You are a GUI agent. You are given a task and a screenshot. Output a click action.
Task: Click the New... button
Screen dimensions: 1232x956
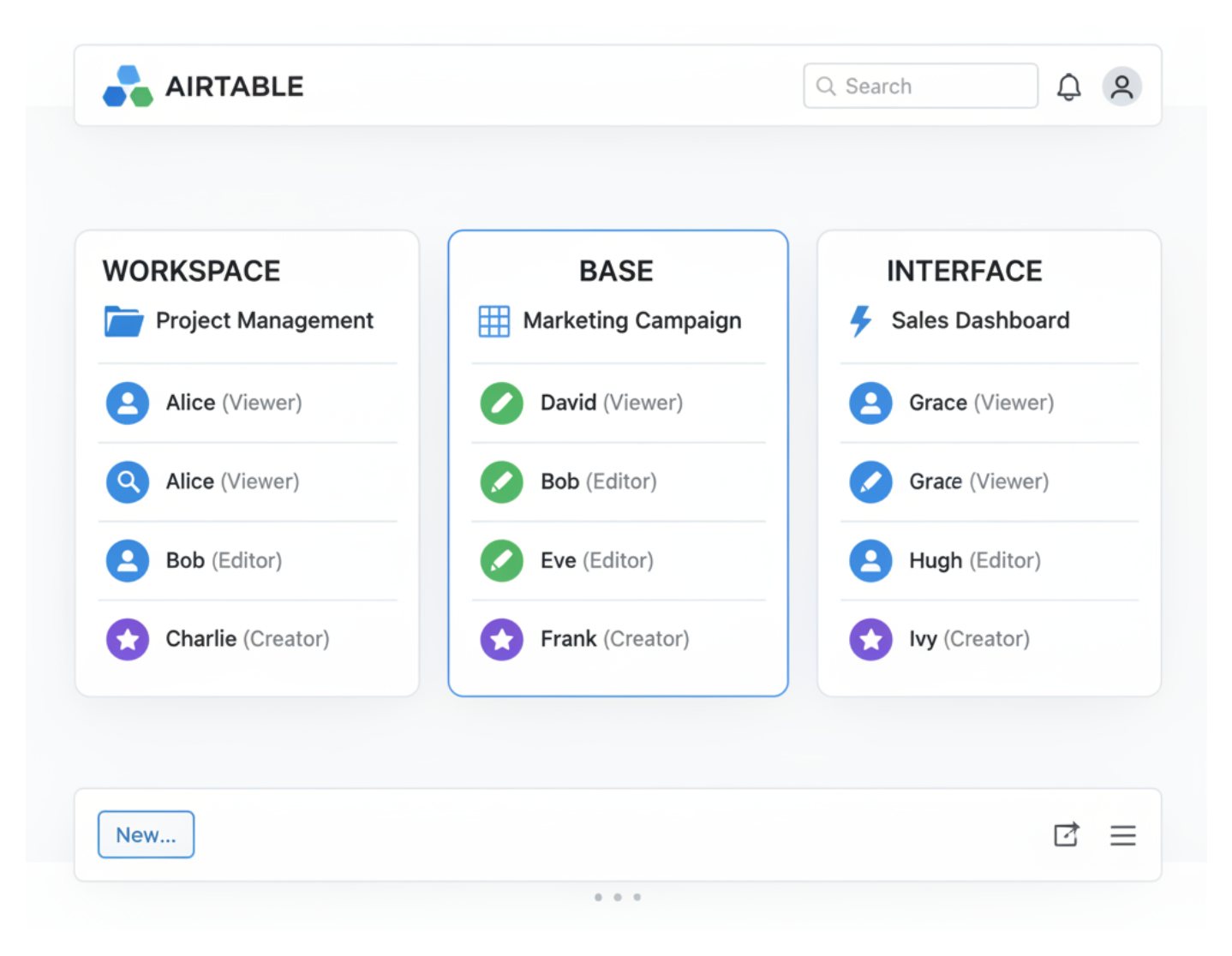[146, 834]
